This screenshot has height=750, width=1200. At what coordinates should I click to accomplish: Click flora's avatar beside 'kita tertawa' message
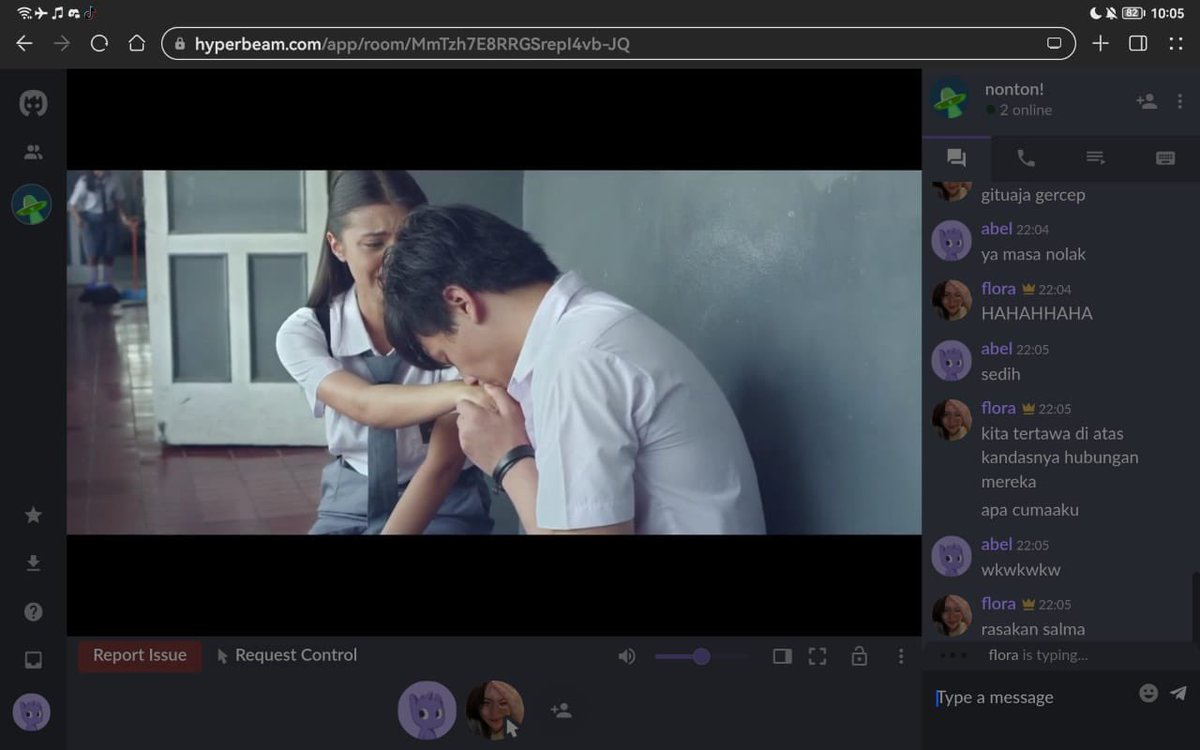pyautogui.click(x=951, y=420)
